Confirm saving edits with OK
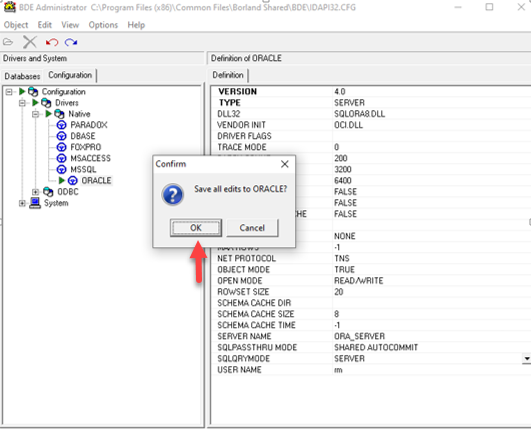 click(x=196, y=228)
